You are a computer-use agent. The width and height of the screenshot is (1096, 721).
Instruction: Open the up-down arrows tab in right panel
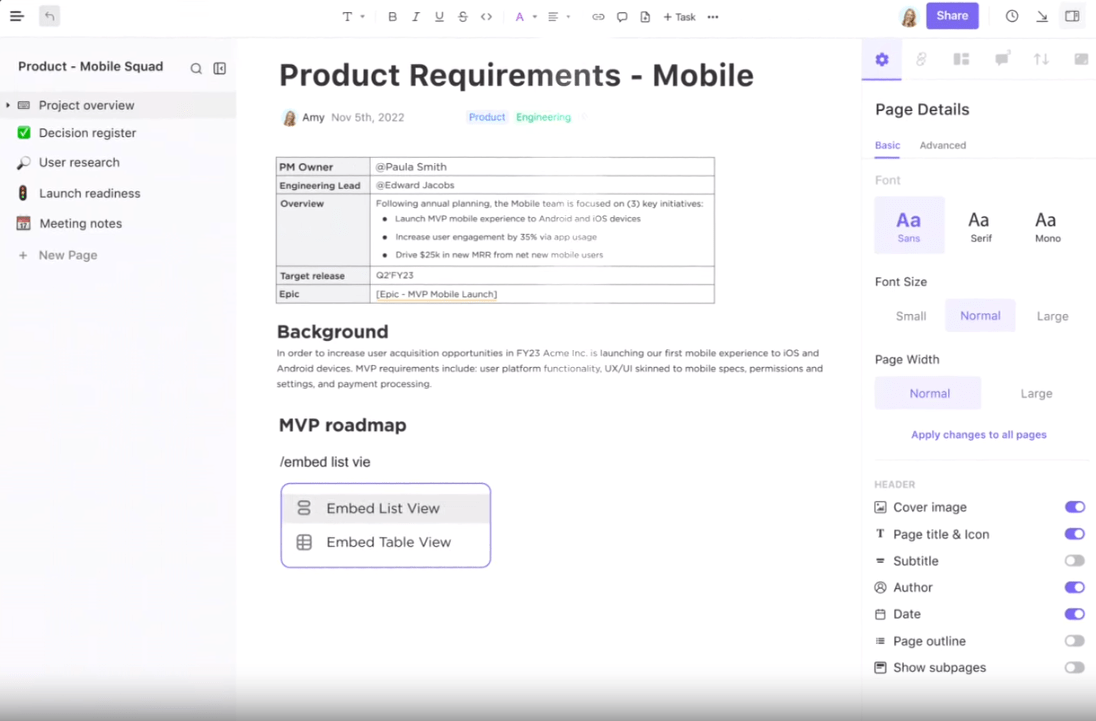[1041, 59]
